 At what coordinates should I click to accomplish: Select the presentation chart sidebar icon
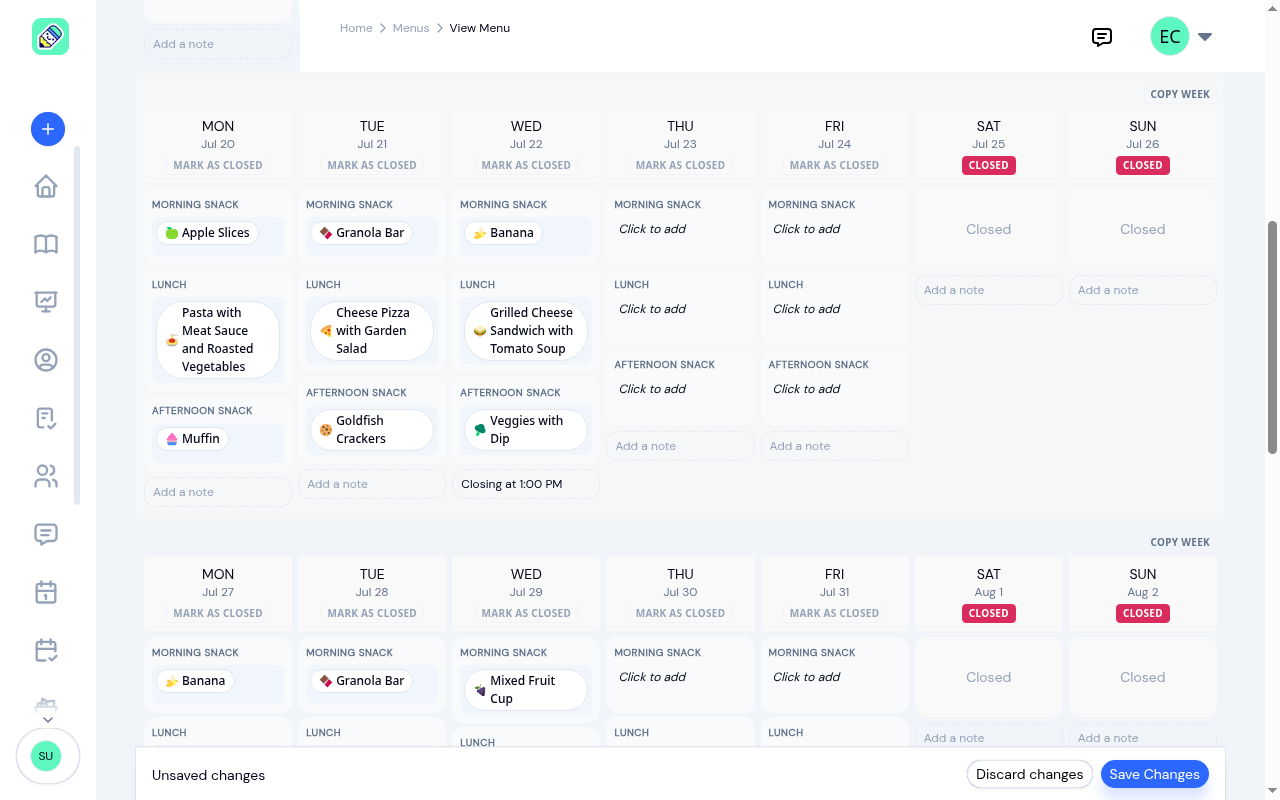(x=46, y=301)
